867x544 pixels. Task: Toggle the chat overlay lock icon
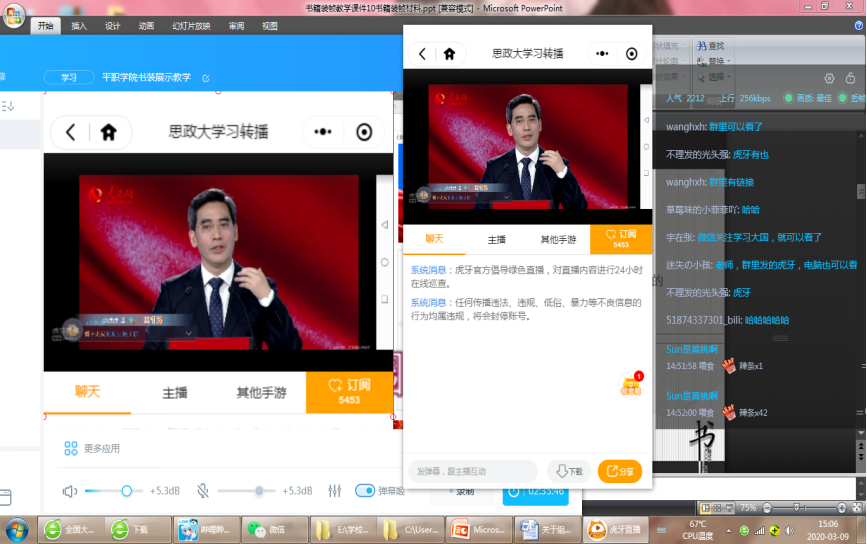click(850, 78)
